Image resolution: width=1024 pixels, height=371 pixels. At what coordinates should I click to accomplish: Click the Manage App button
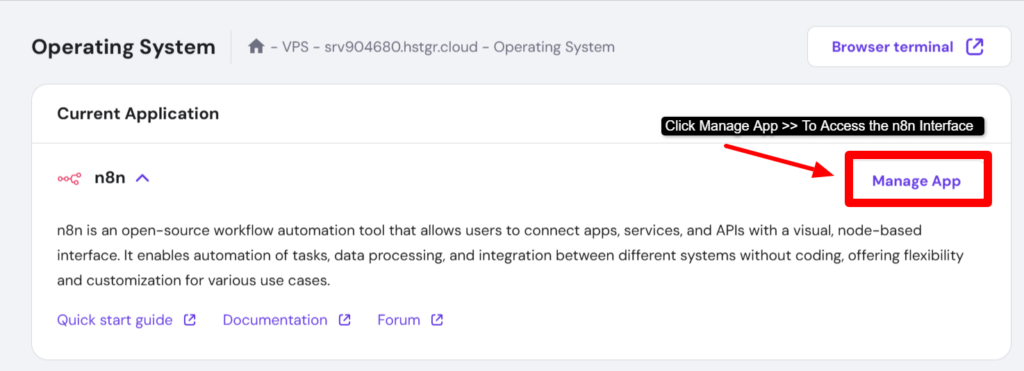pos(916,181)
